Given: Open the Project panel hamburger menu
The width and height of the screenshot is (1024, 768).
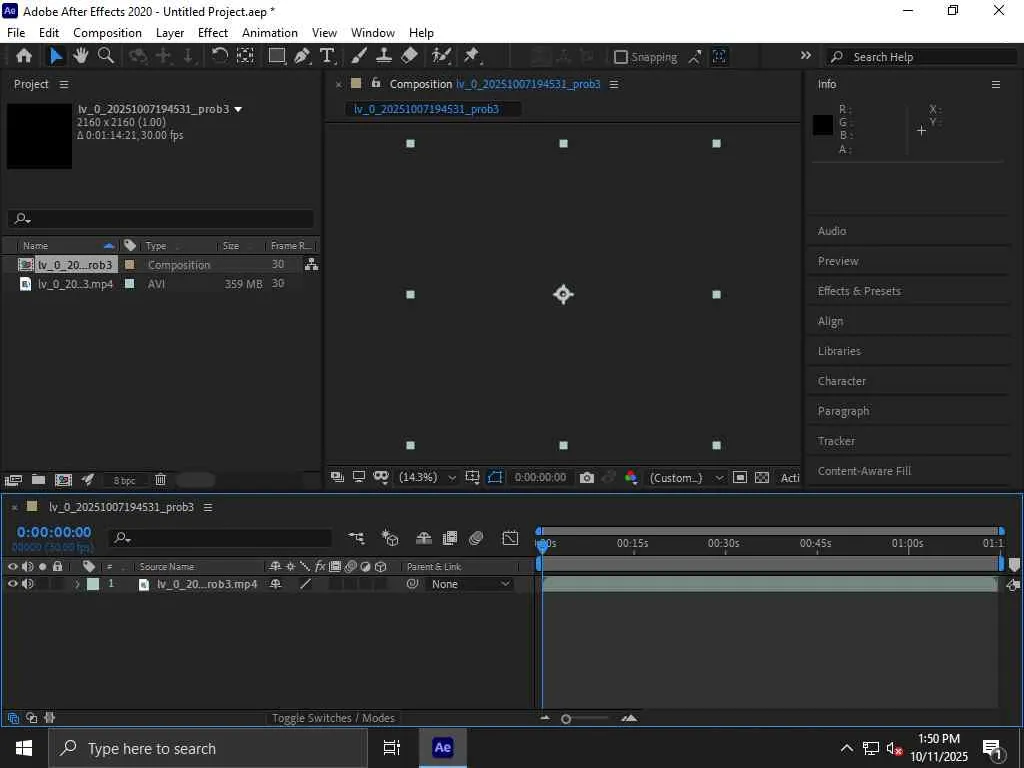Looking at the screenshot, I should point(63,84).
